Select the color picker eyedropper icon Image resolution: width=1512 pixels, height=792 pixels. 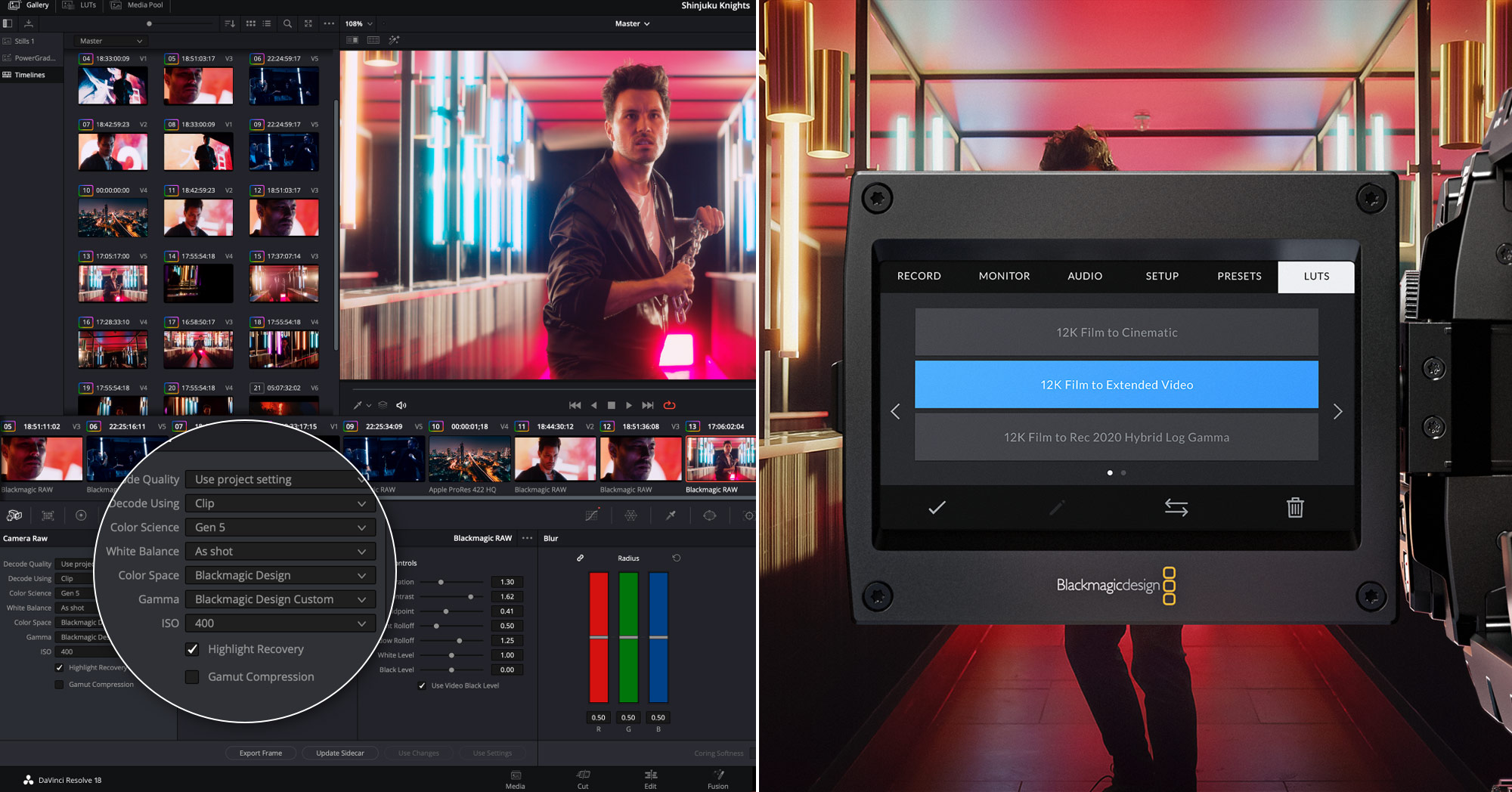[671, 515]
